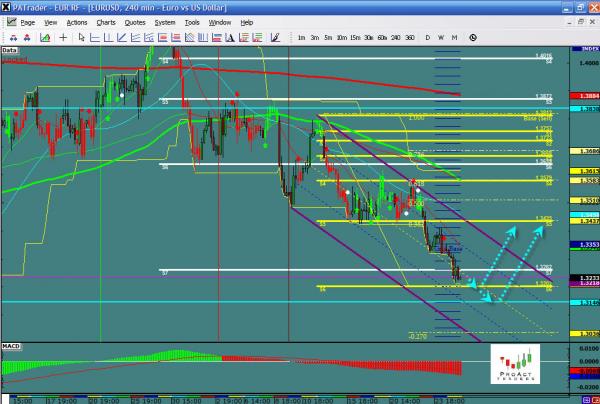Switch chart to 240 minute timeframe
The height and width of the screenshot is (404, 600).
click(396, 37)
